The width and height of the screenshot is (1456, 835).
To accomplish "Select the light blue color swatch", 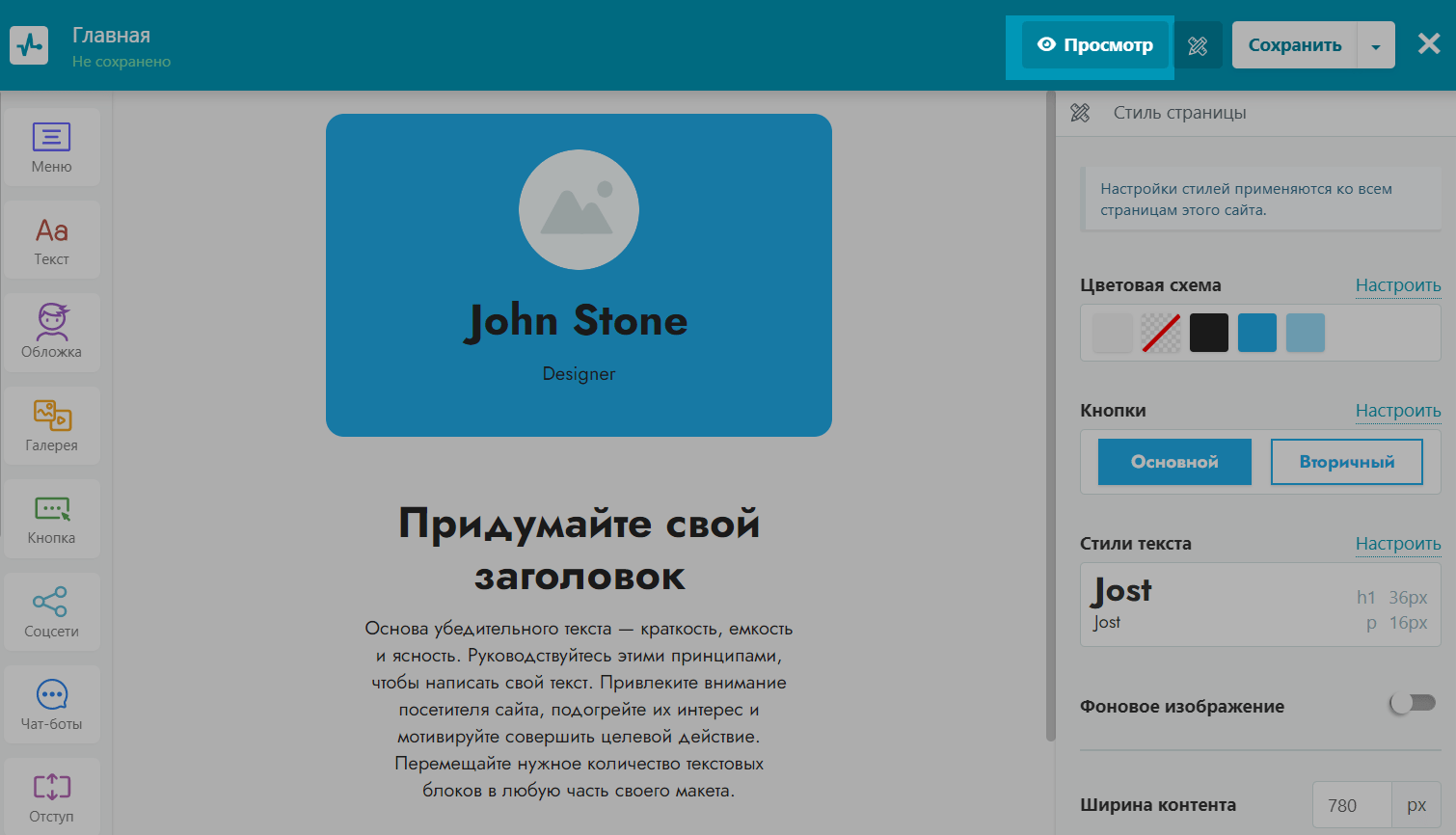I will (x=1306, y=333).
